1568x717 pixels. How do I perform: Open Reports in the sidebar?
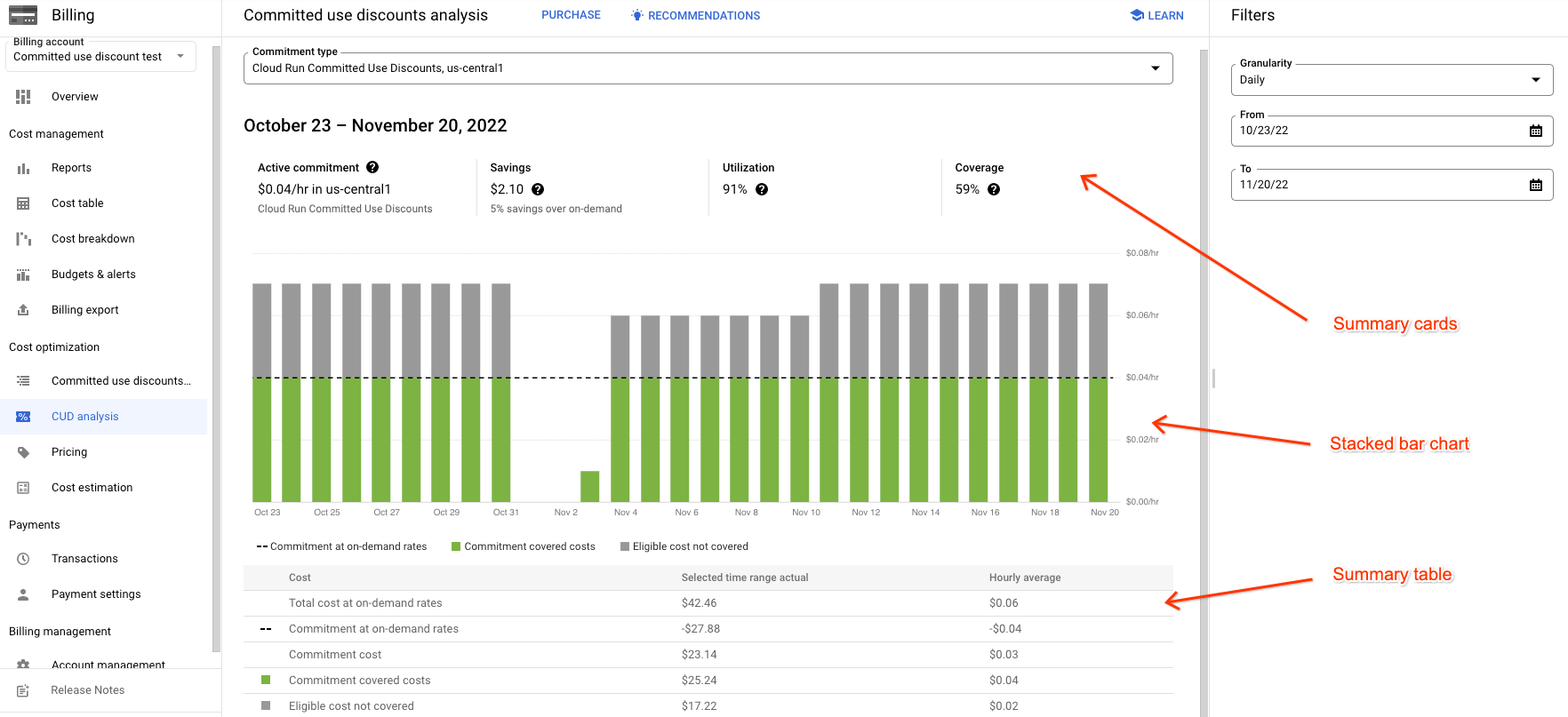(71, 168)
